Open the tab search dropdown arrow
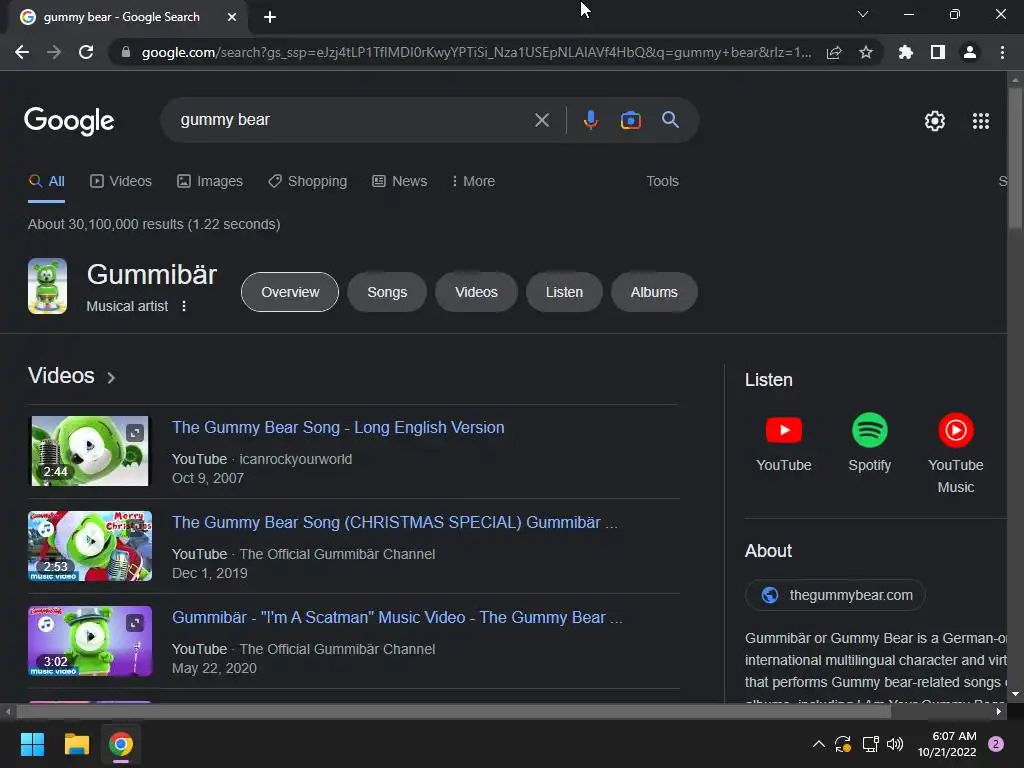This screenshot has height=768, width=1024. click(x=863, y=14)
